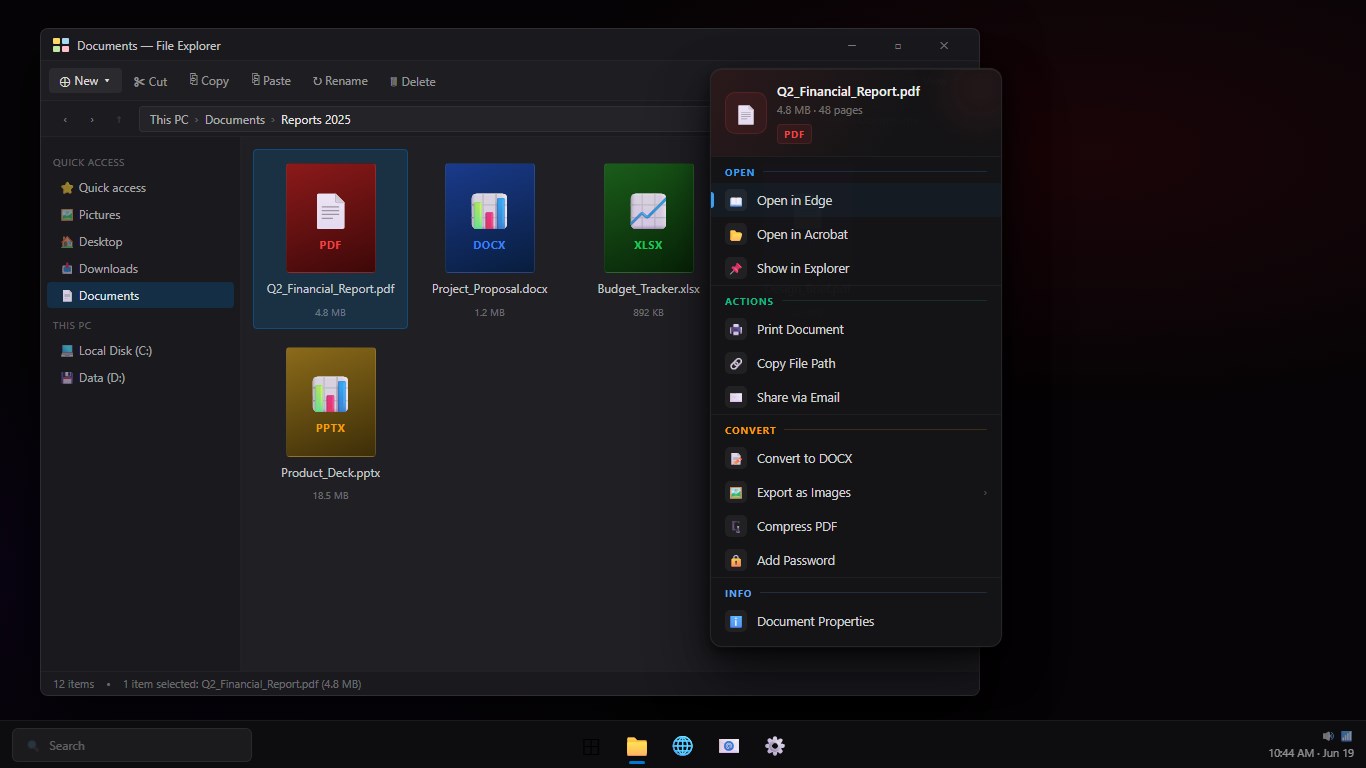
Task: Open Local Disk (C:) in the sidebar
Action: point(140,351)
